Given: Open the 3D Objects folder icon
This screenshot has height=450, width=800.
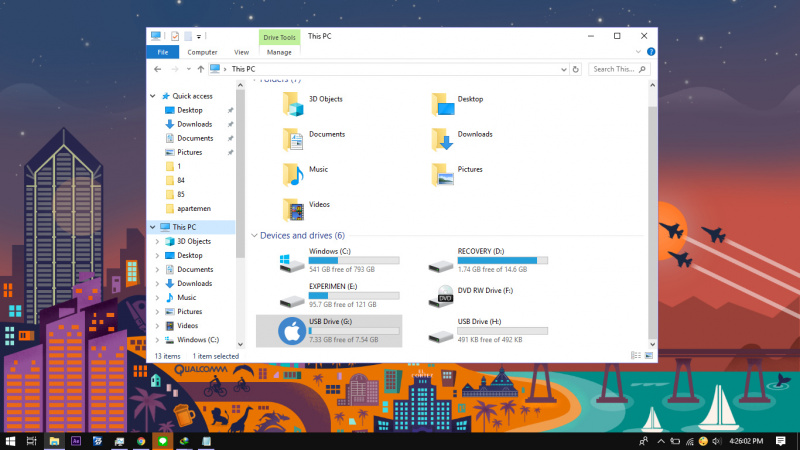Looking at the screenshot, I should (293, 104).
